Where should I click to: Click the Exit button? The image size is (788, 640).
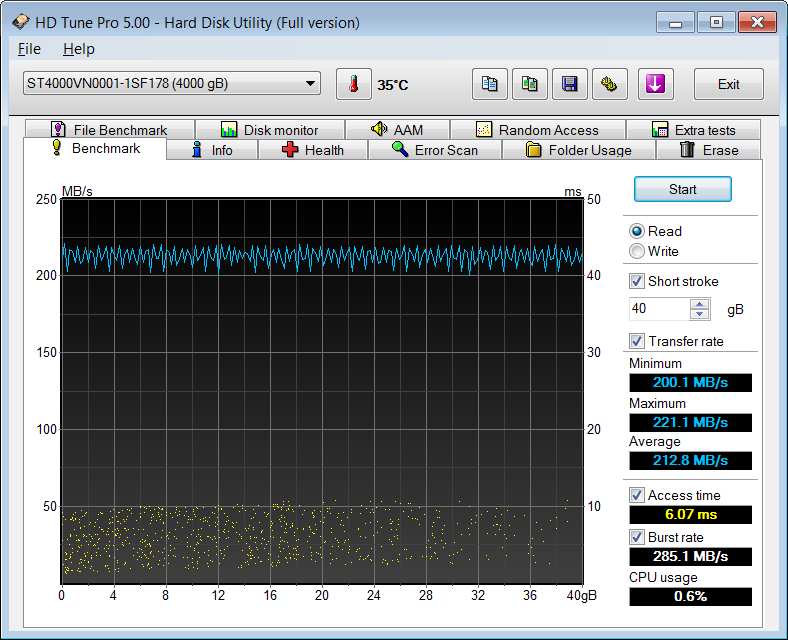(728, 85)
